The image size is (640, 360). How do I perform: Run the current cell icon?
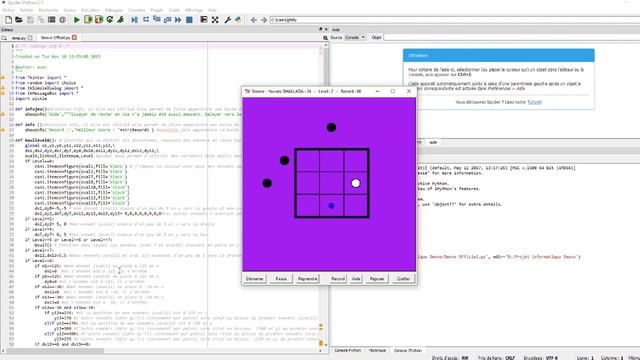point(88,20)
